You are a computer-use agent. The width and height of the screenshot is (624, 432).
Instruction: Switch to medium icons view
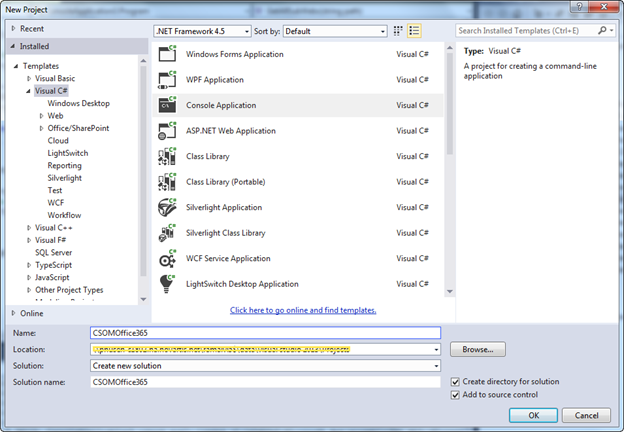398,31
